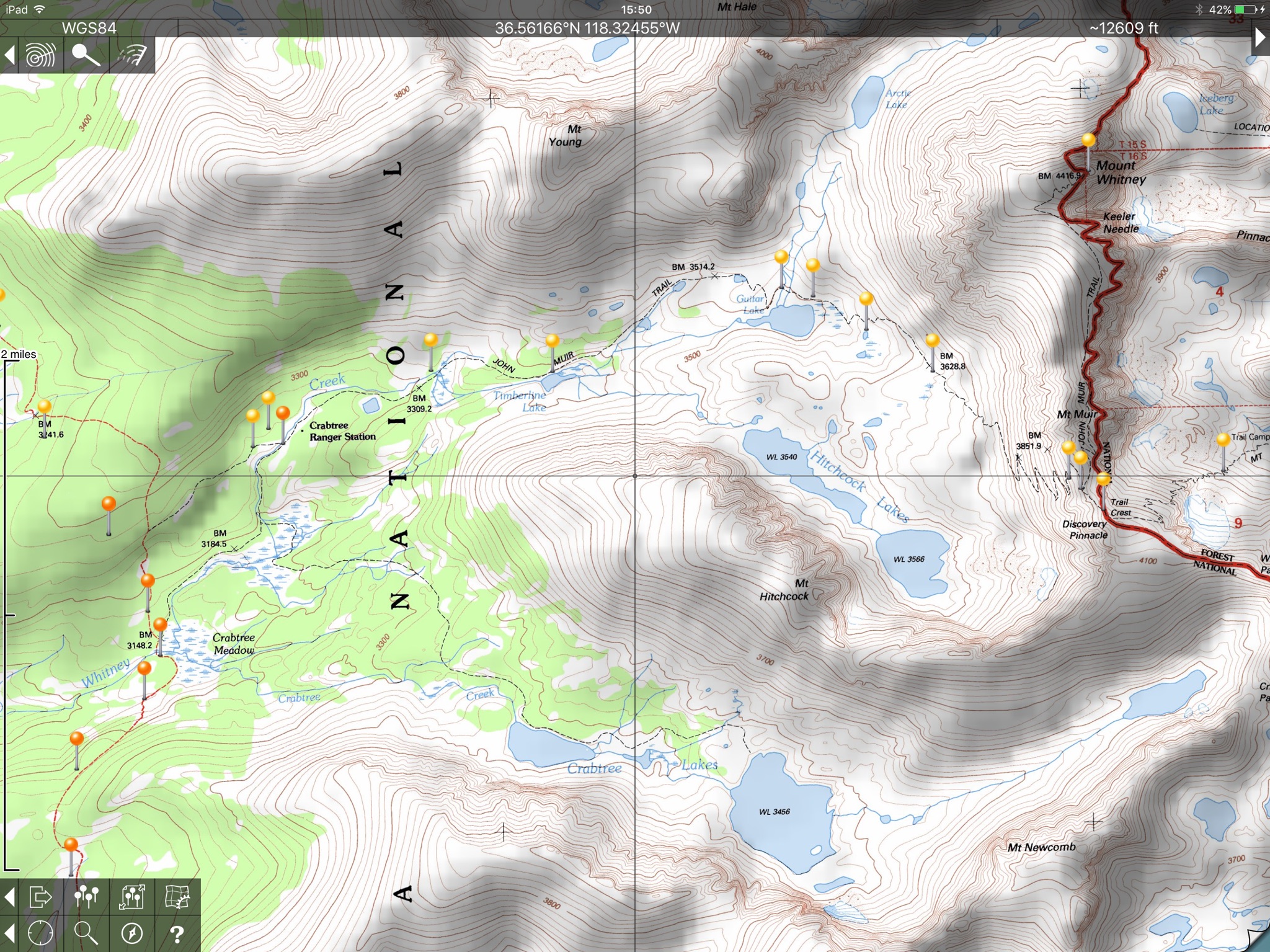This screenshot has width=1270, height=952.
Task: Show the waypoints list pins icon
Action: pos(86,897)
